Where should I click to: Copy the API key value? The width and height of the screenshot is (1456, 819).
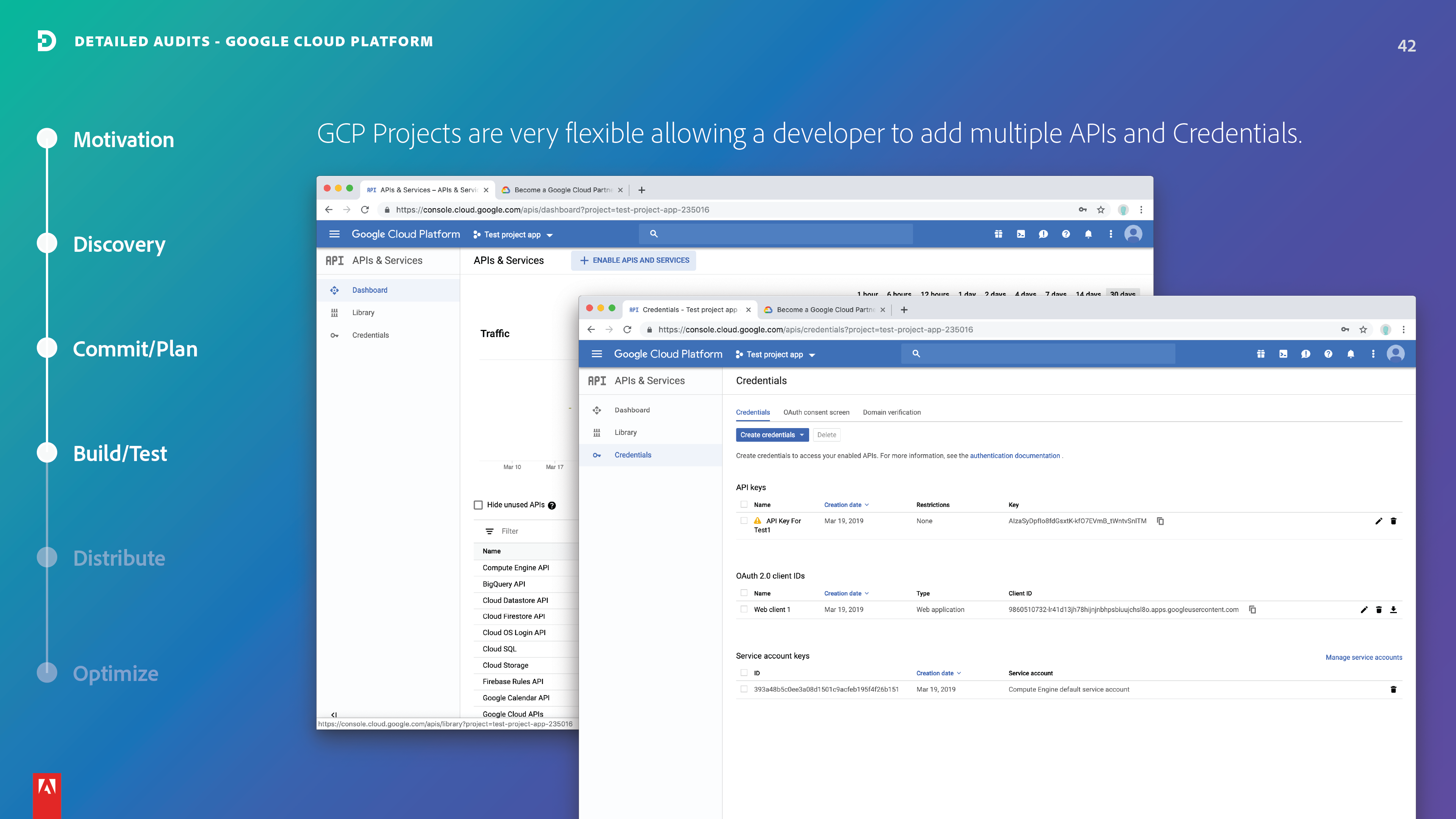pos(1160,521)
